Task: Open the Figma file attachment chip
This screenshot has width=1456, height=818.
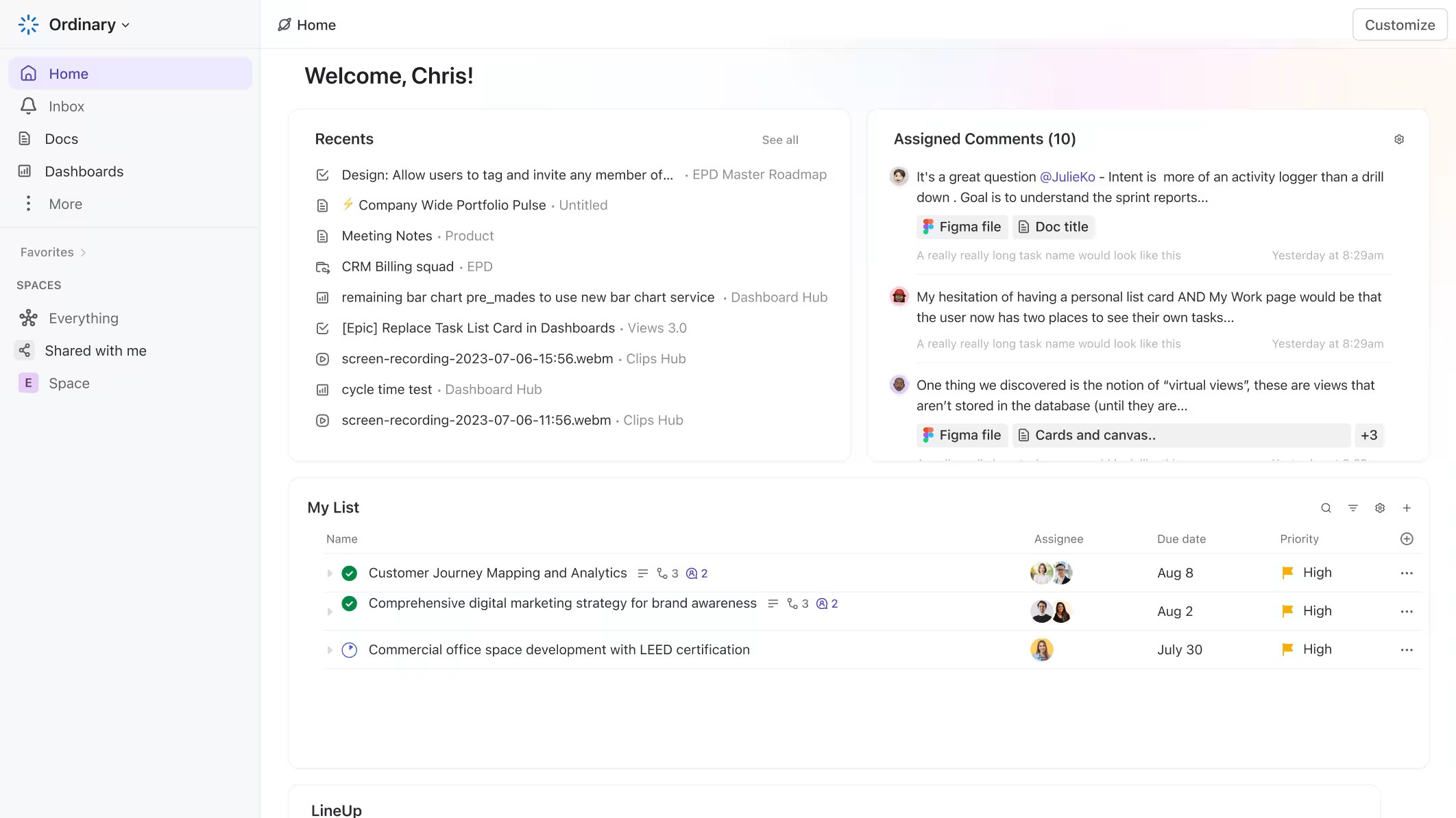Action: pos(962,227)
